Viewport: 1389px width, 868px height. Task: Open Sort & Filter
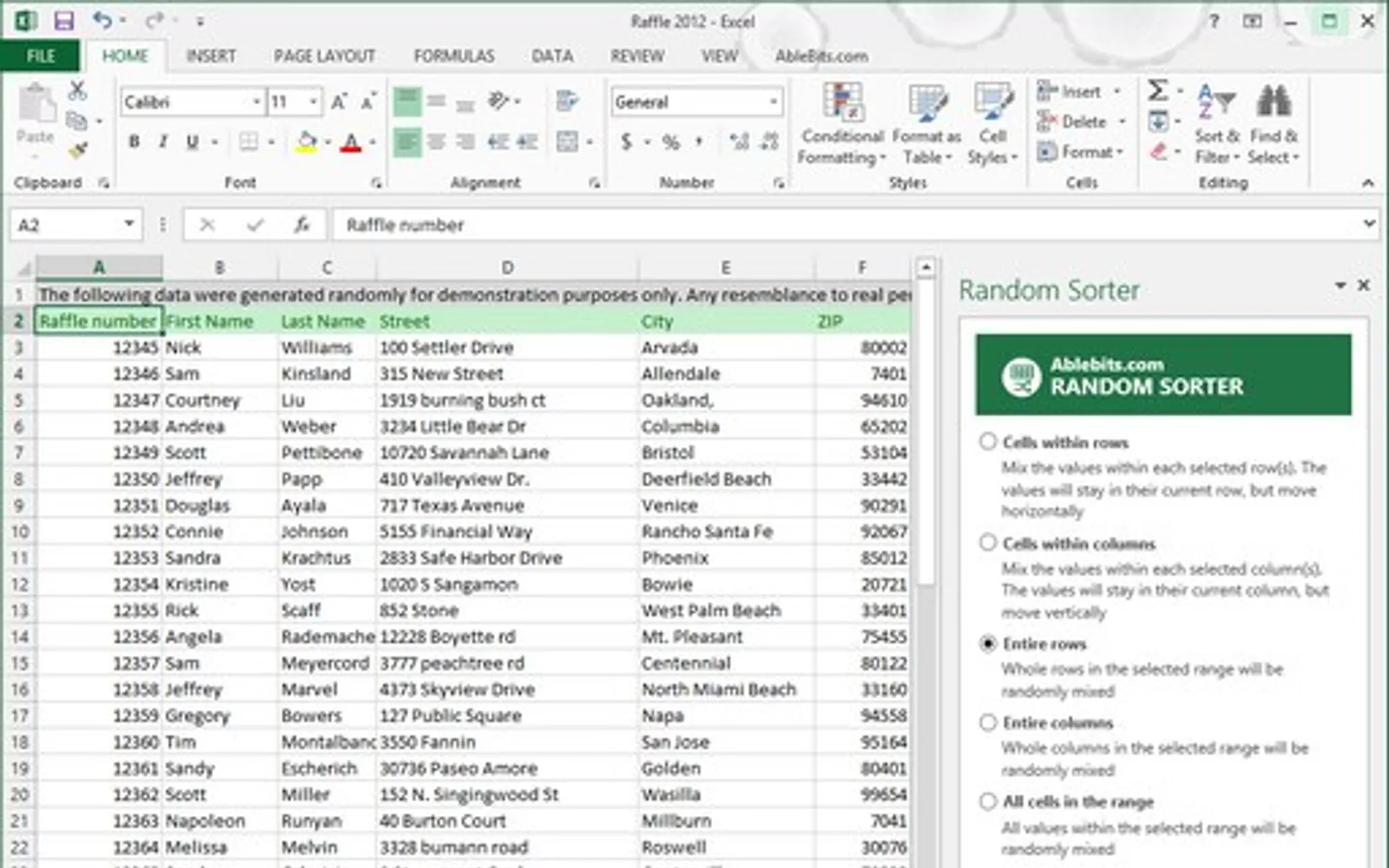[x=1216, y=123]
